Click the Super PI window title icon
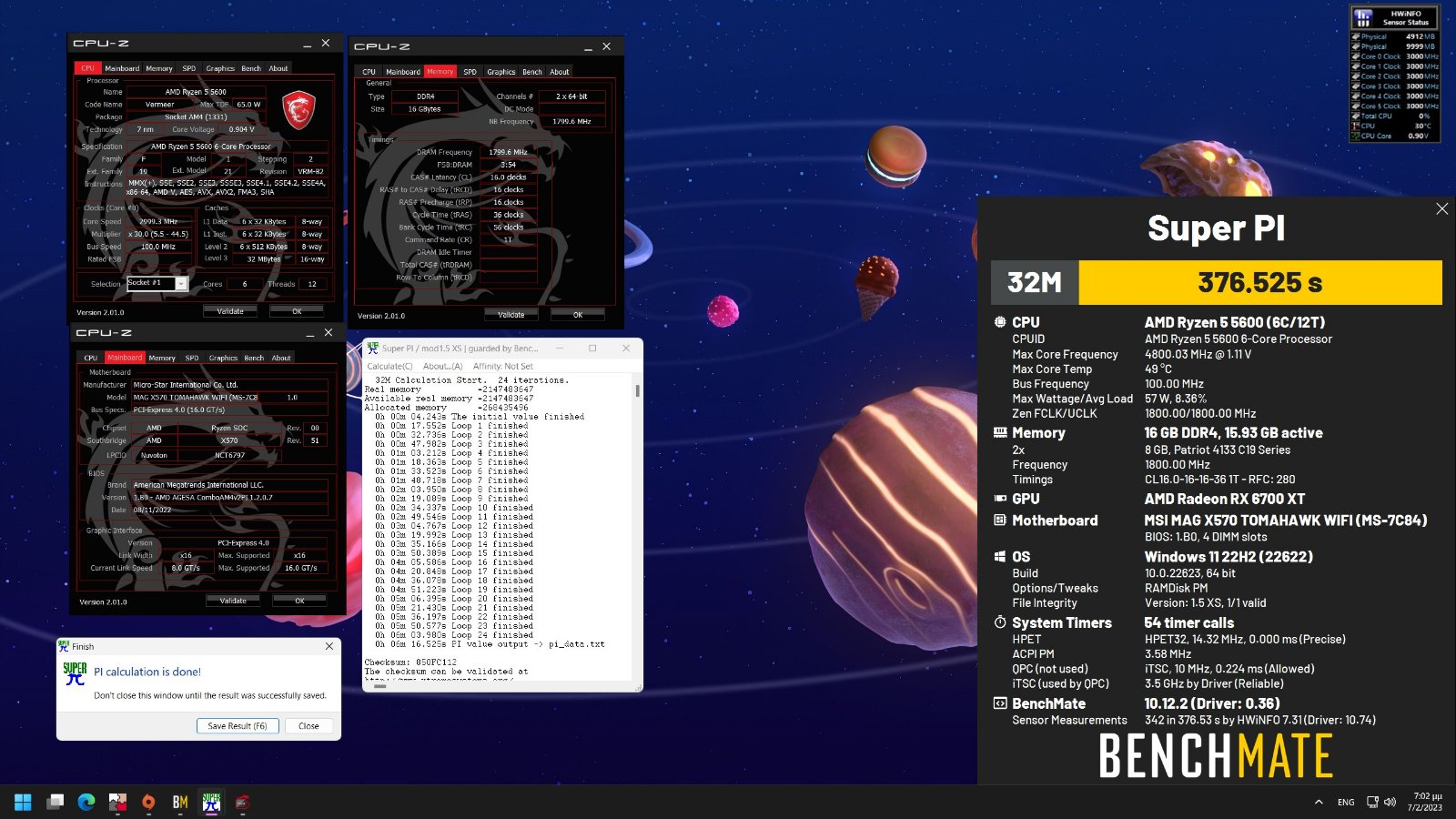Screen dimensions: 1456x819 tap(372, 348)
